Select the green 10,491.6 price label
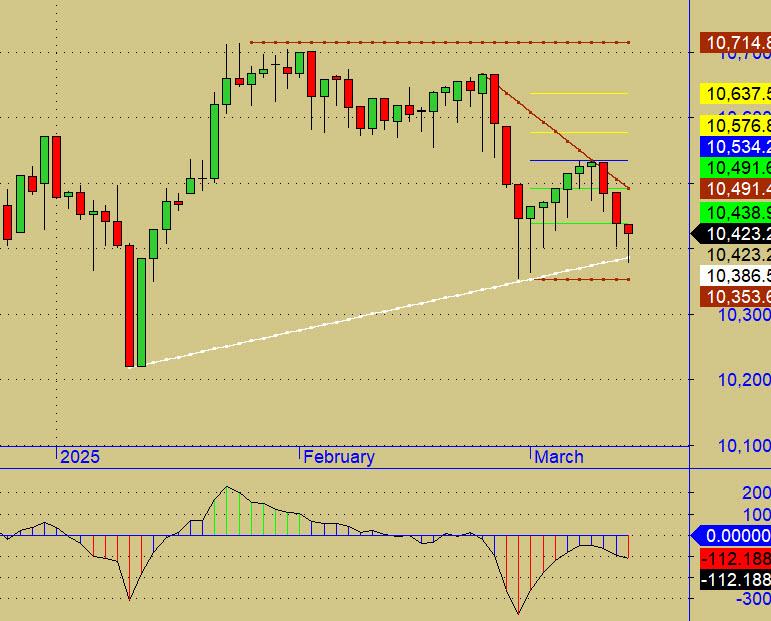The height and width of the screenshot is (621, 771). [736, 168]
